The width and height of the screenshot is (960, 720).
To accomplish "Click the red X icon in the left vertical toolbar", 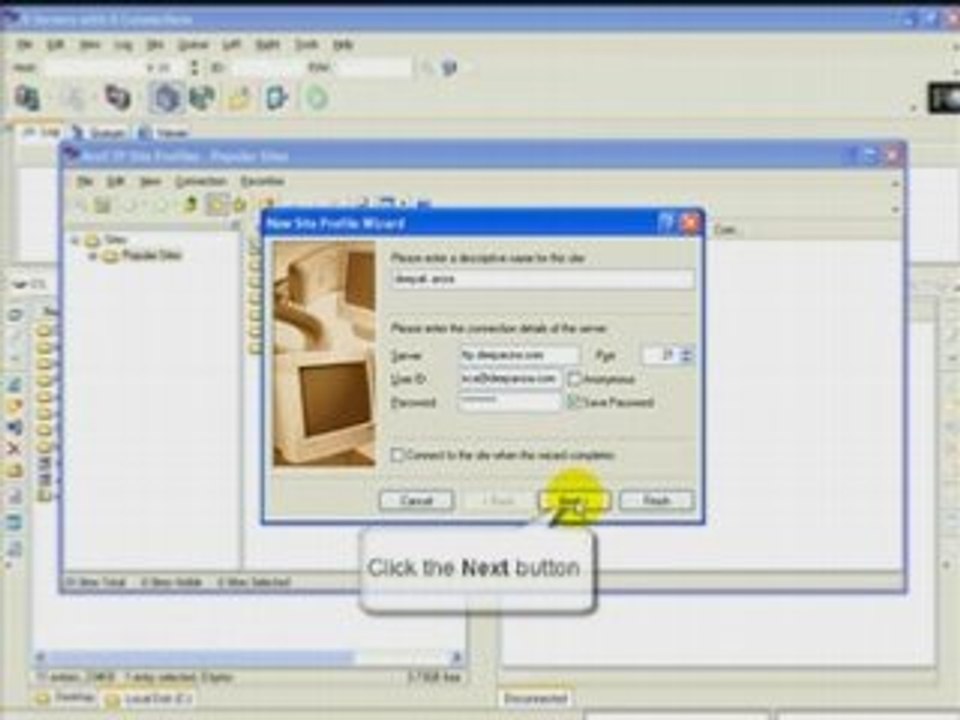I will 15,448.
